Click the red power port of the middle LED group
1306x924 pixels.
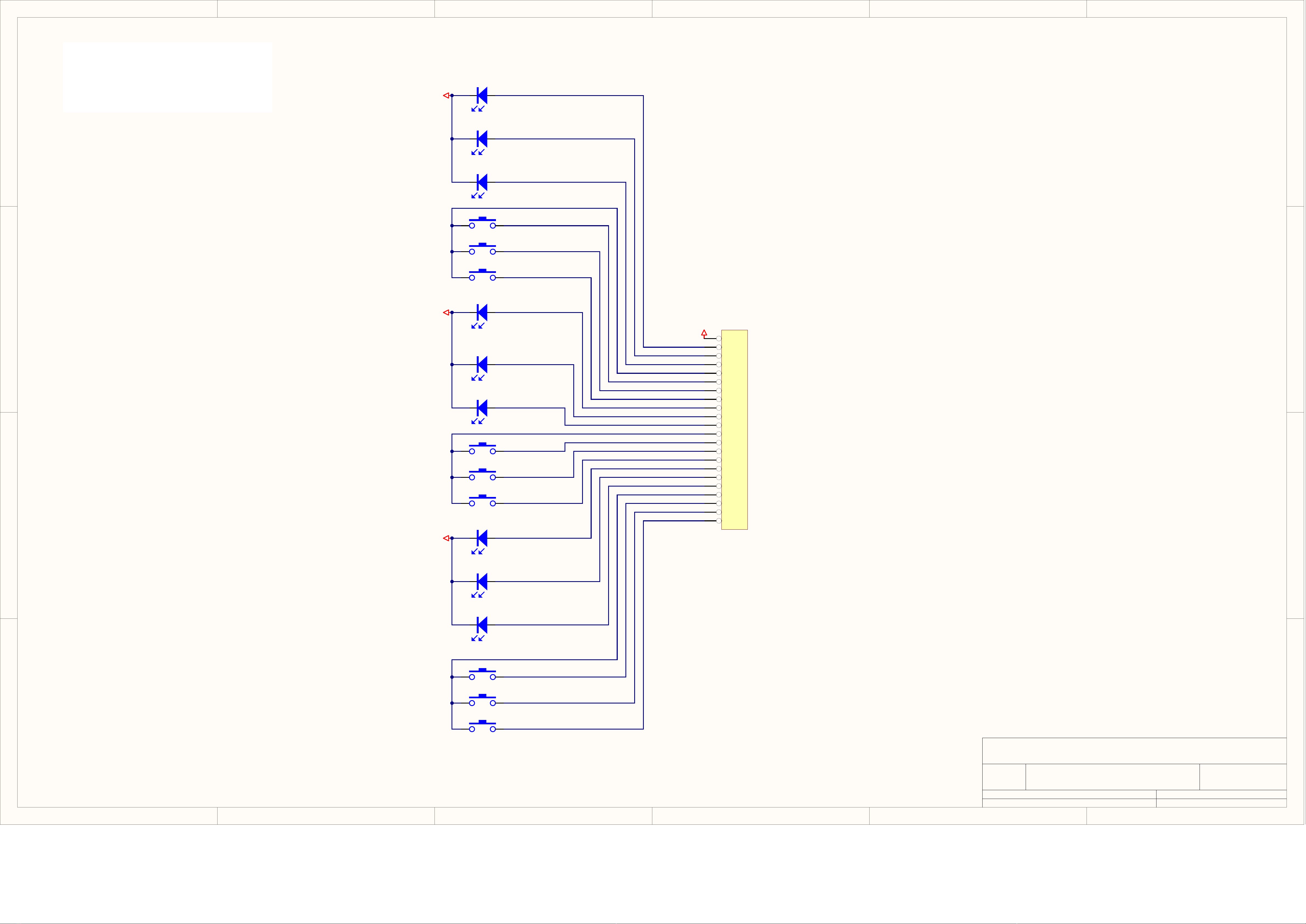click(x=446, y=312)
